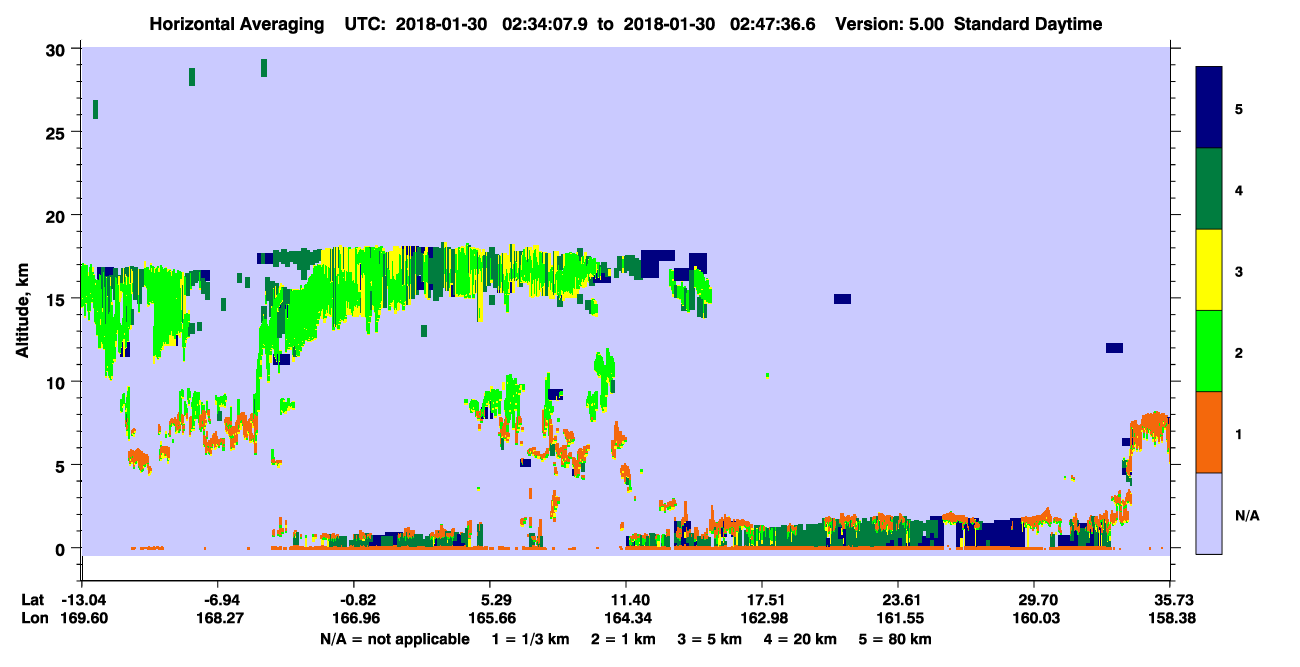Click the '1 = 1/3 km' legend note
This screenshot has height=667, width=1300.
pos(529,639)
